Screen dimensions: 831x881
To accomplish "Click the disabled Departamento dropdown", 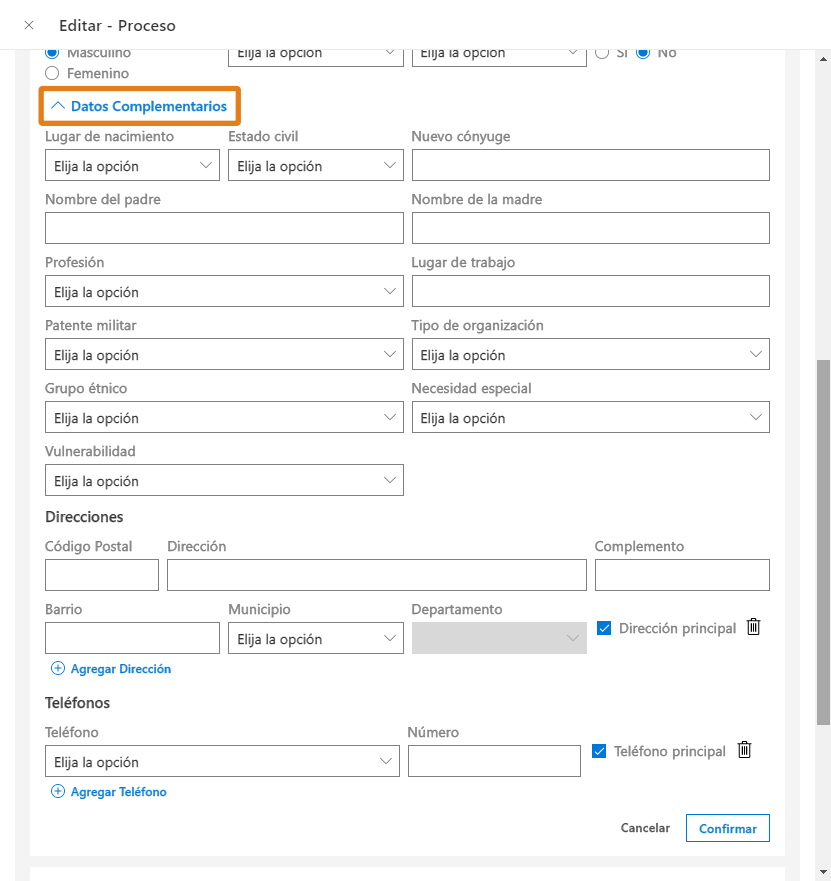I will point(499,638).
